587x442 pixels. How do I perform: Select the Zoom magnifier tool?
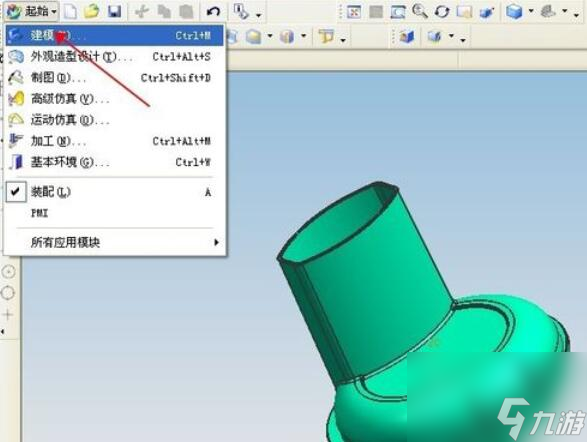(420, 11)
